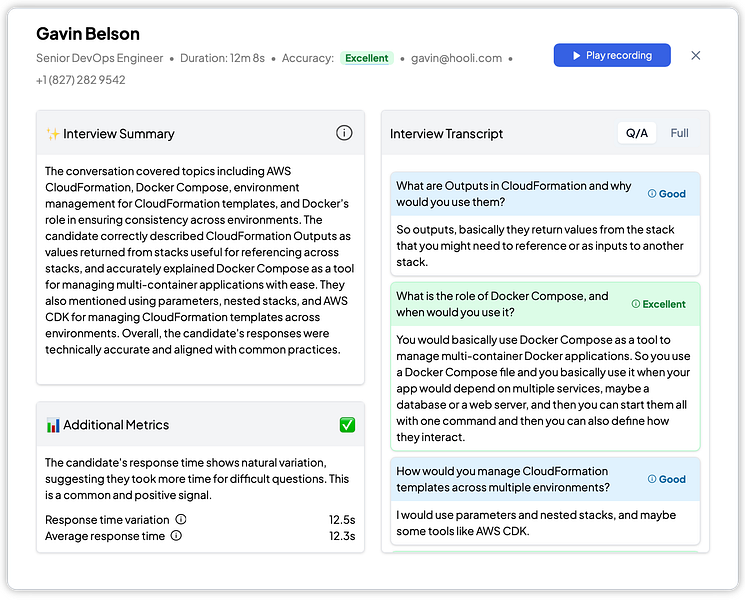Click info icon on the templates question rating
745x600 pixels.
point(652,479)
